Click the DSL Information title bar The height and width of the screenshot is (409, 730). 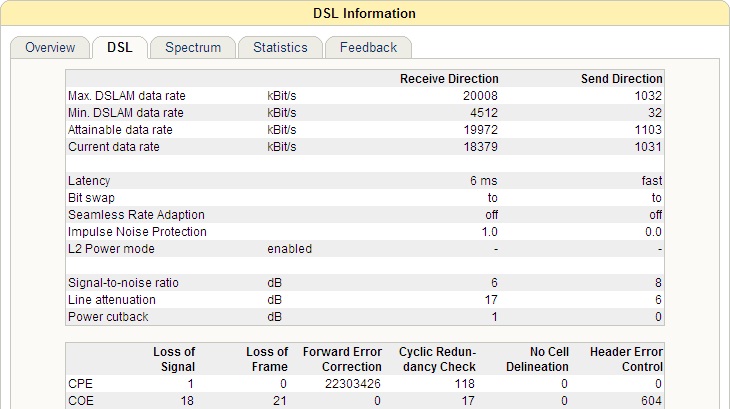tap(365, 13)
